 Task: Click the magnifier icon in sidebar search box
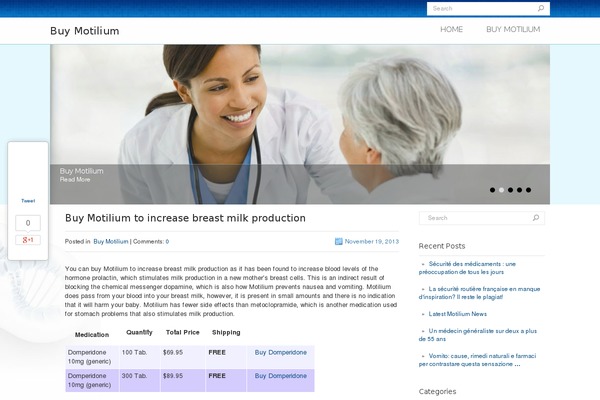click(x=536, y=218)
